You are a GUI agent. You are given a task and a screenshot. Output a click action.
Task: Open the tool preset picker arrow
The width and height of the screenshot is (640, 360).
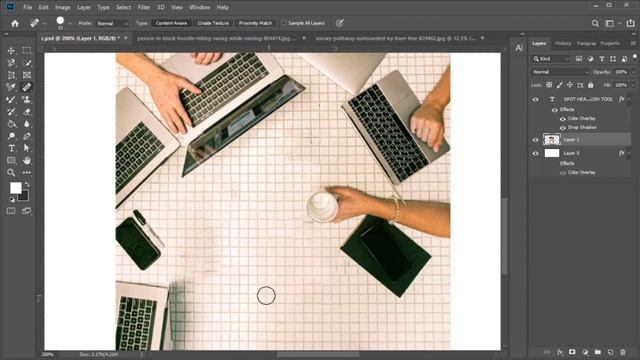click(x=44, y=24)
